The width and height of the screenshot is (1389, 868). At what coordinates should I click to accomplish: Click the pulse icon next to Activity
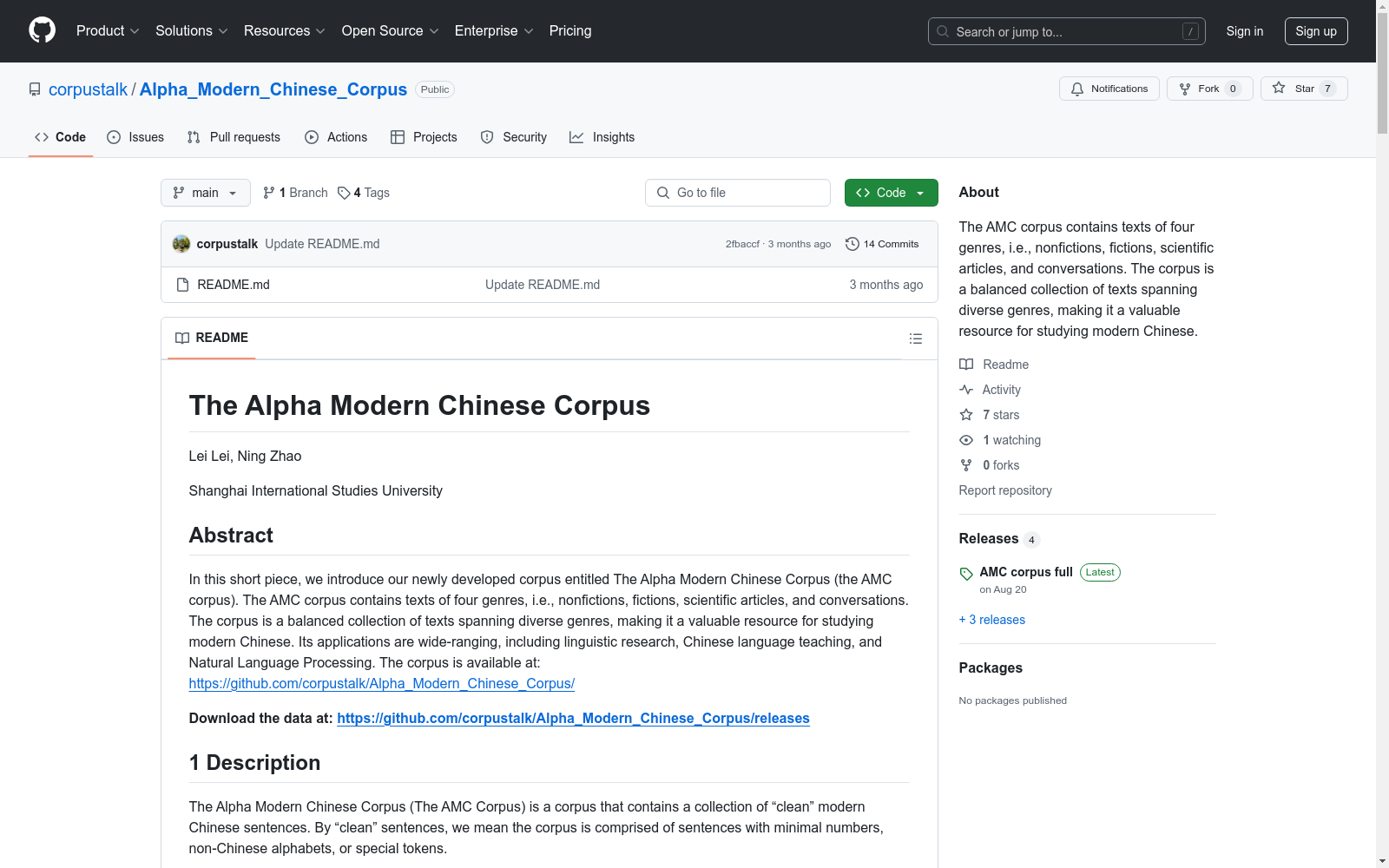click(x=966, y=390)
